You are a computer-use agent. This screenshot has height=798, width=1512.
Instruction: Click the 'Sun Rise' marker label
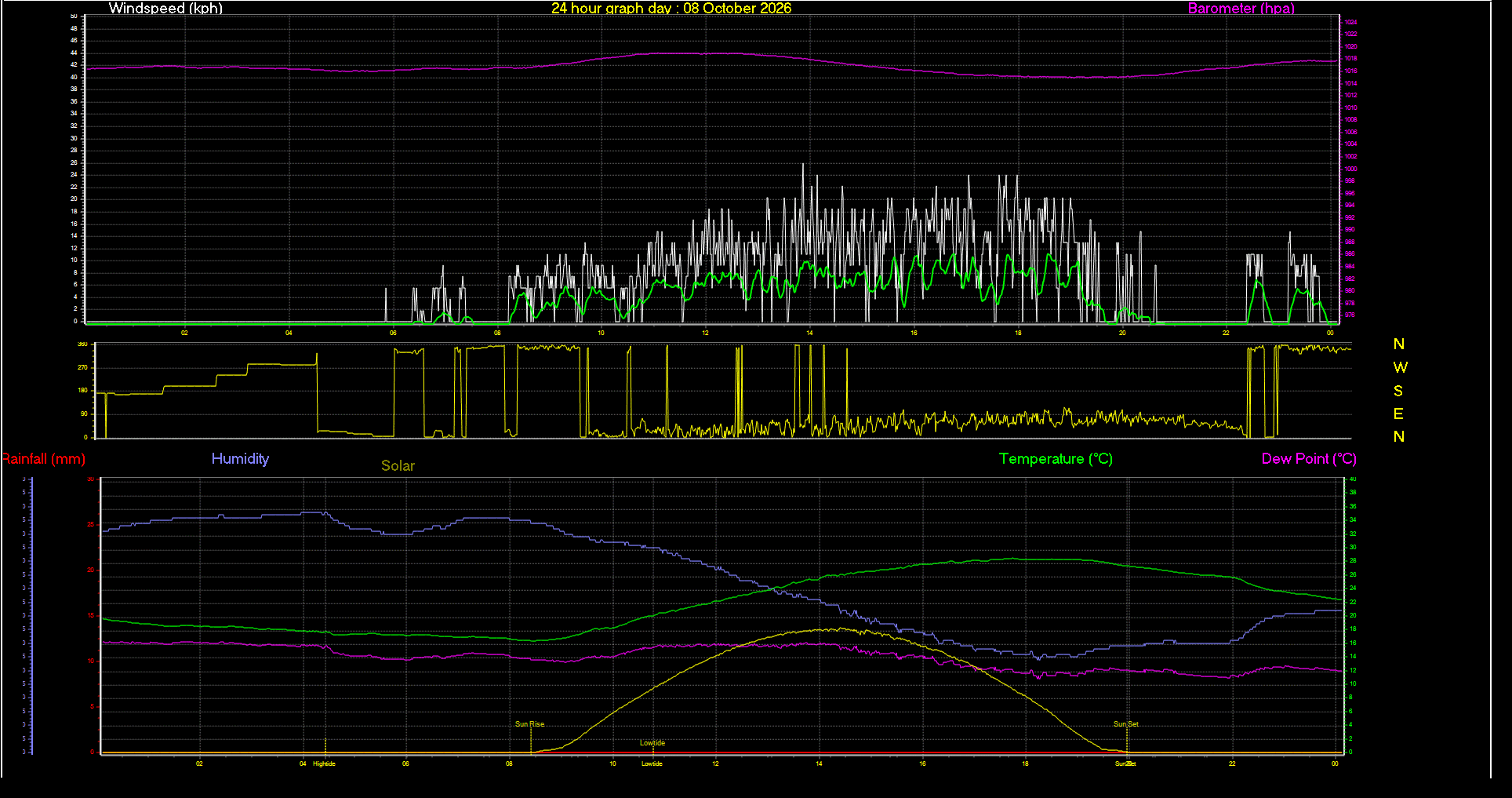coord(529,724)
